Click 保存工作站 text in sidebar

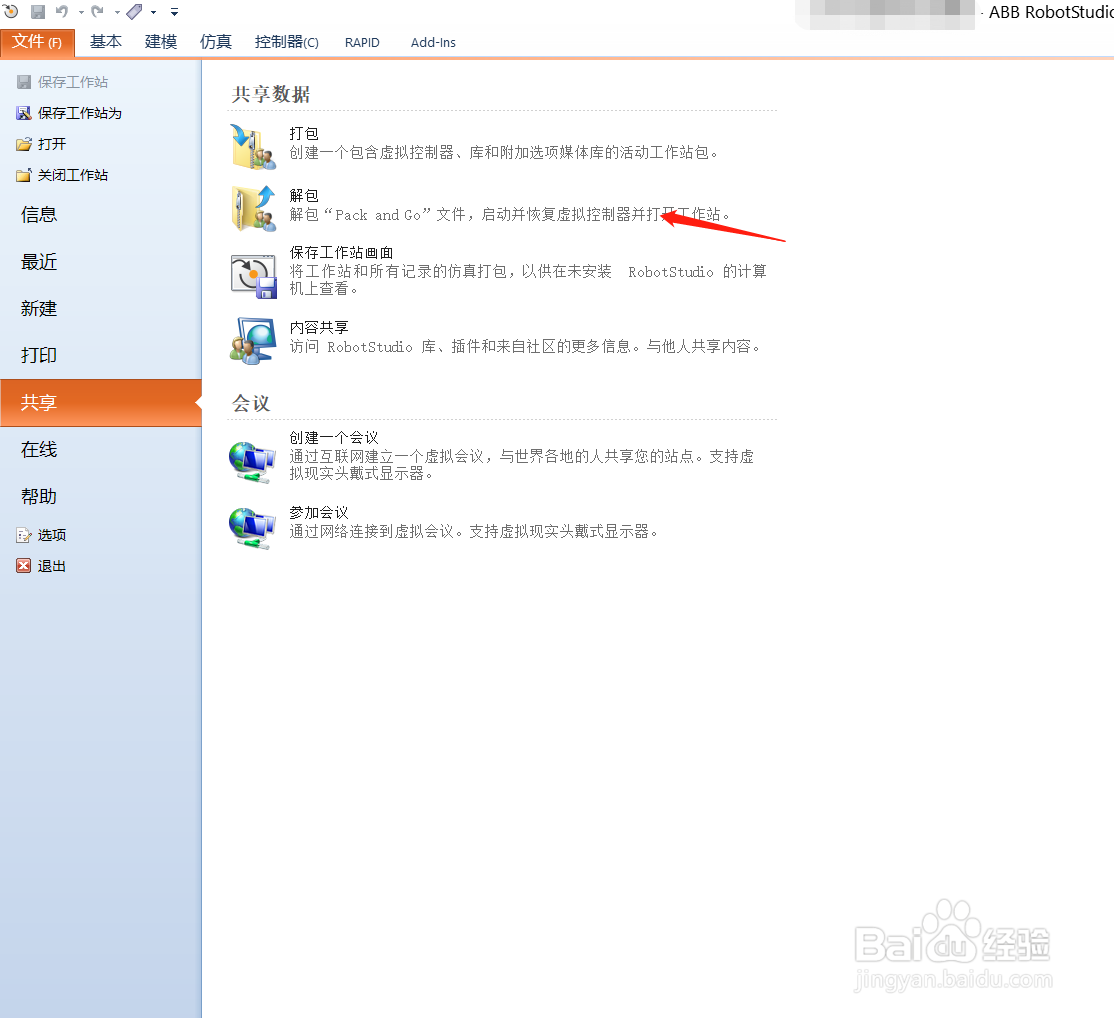tap(72, 82)
